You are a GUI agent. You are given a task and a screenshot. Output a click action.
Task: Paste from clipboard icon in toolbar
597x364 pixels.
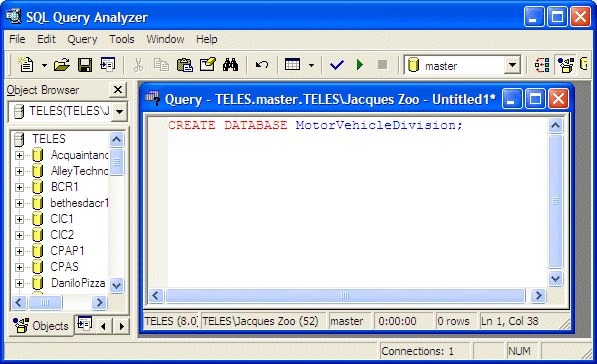pos(185,65)
